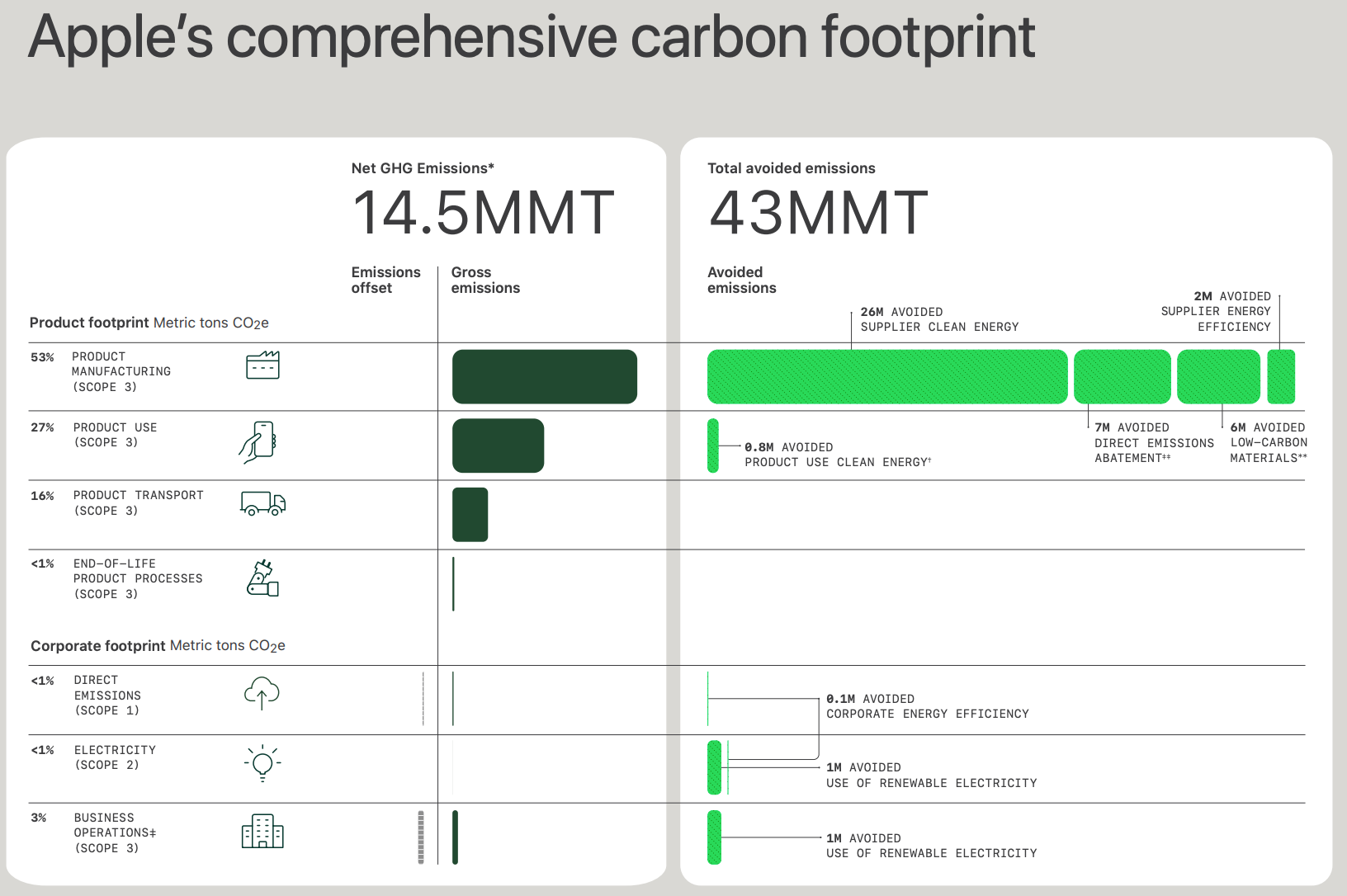Click the large bright green supplier clean energy bar
This screenshot has height=896, width=1347.
(x=887, y=376)
